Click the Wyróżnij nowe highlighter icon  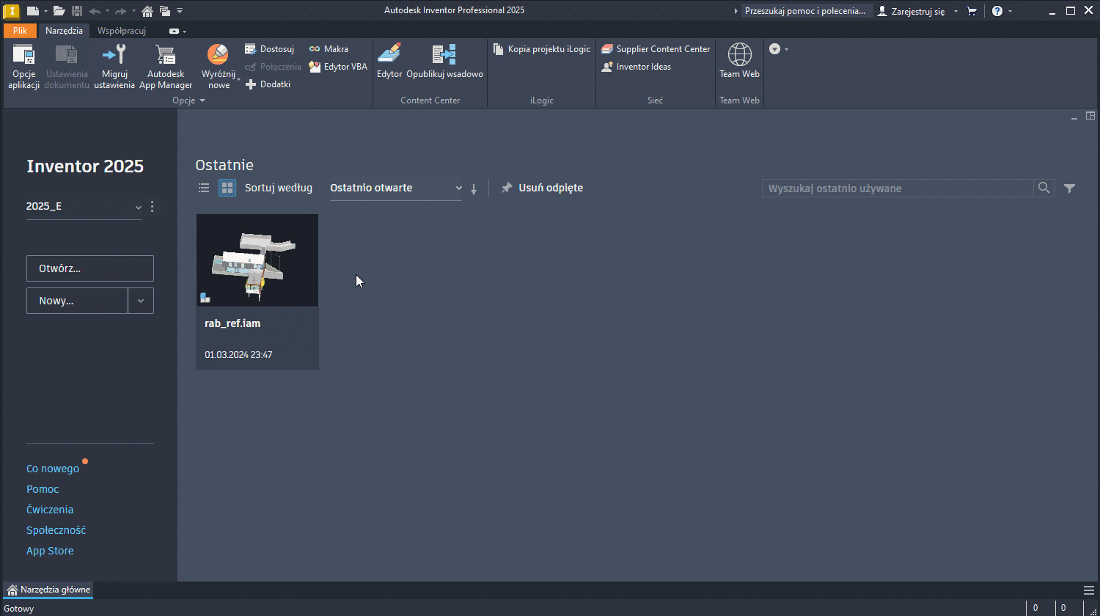(x=217, y=54)
